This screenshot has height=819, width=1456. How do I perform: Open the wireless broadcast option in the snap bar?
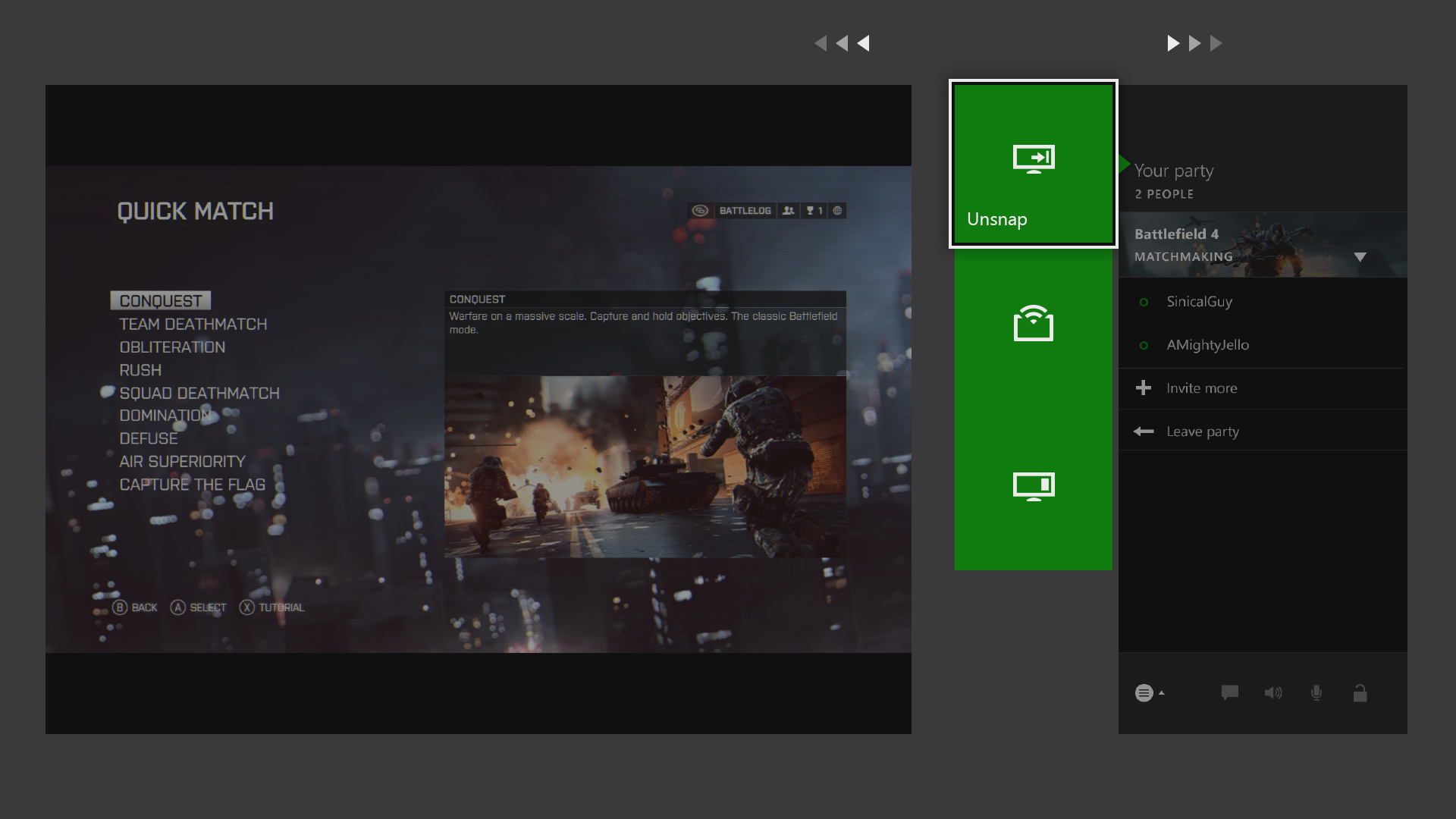(1033, 324)
